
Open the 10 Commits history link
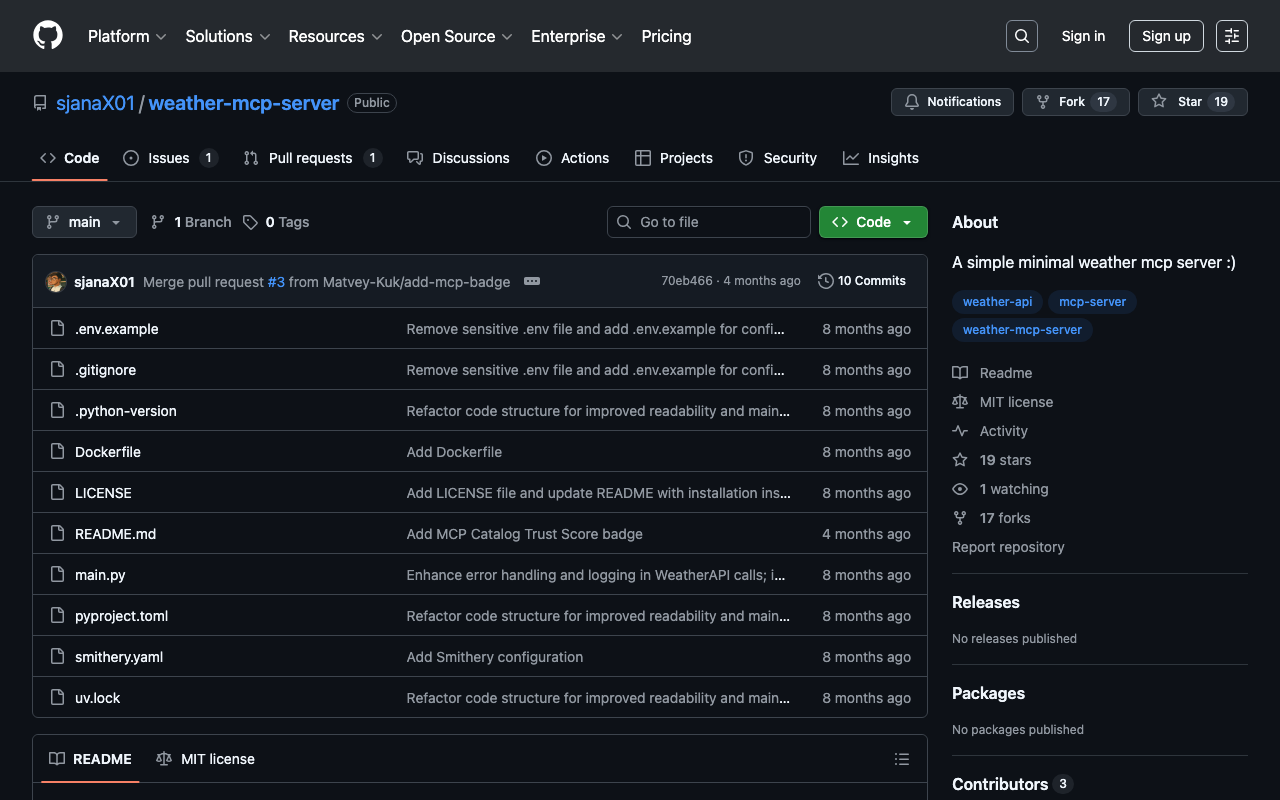862,281
